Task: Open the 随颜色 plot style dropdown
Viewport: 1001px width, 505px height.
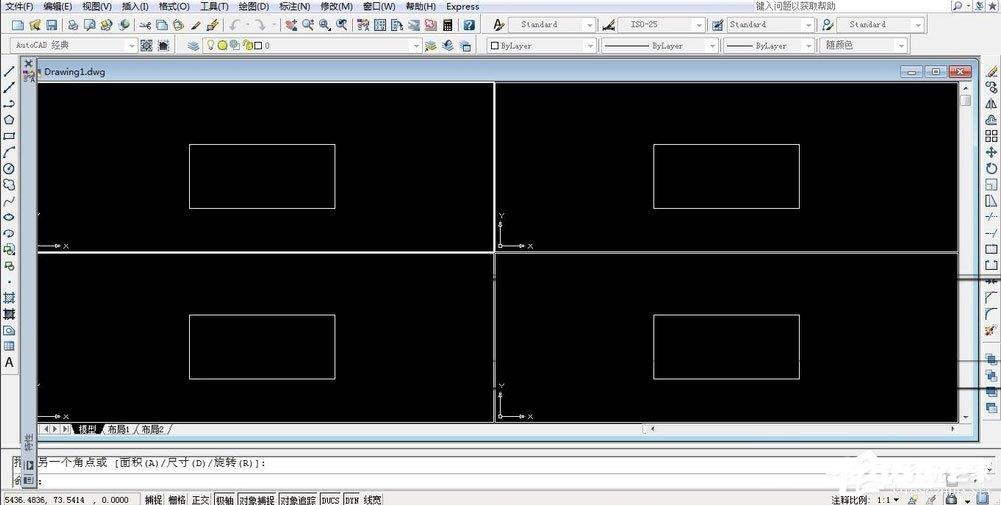Action: 901,46
